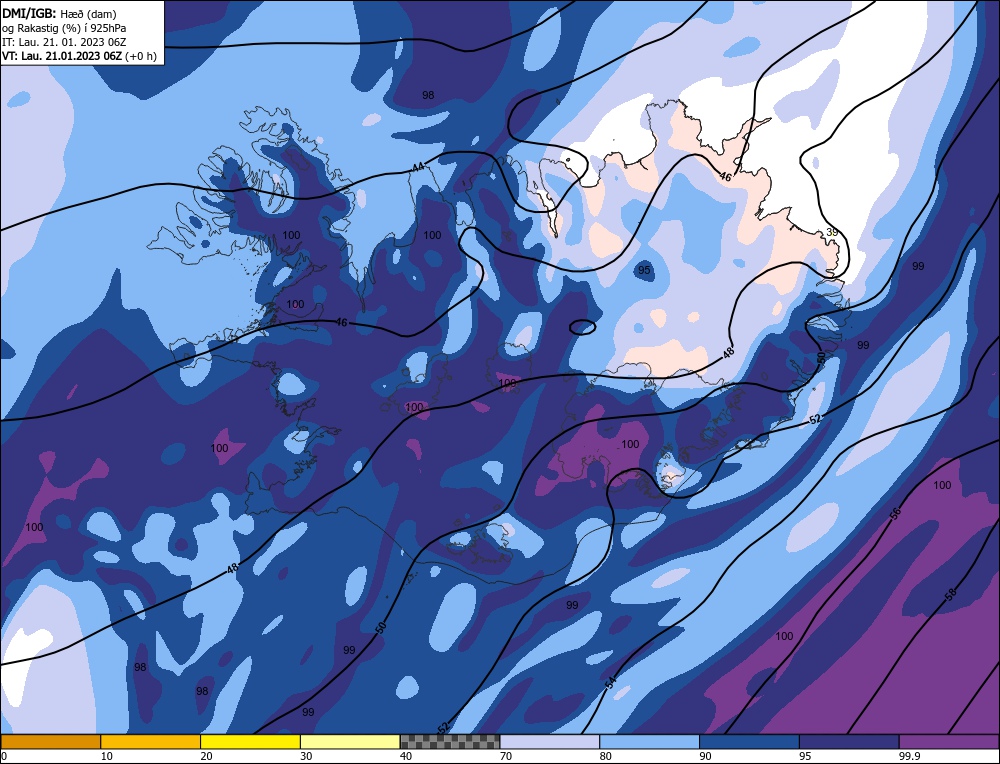
Task: Click the bright yellow 20–30 legend swatch
Action: 250,741
